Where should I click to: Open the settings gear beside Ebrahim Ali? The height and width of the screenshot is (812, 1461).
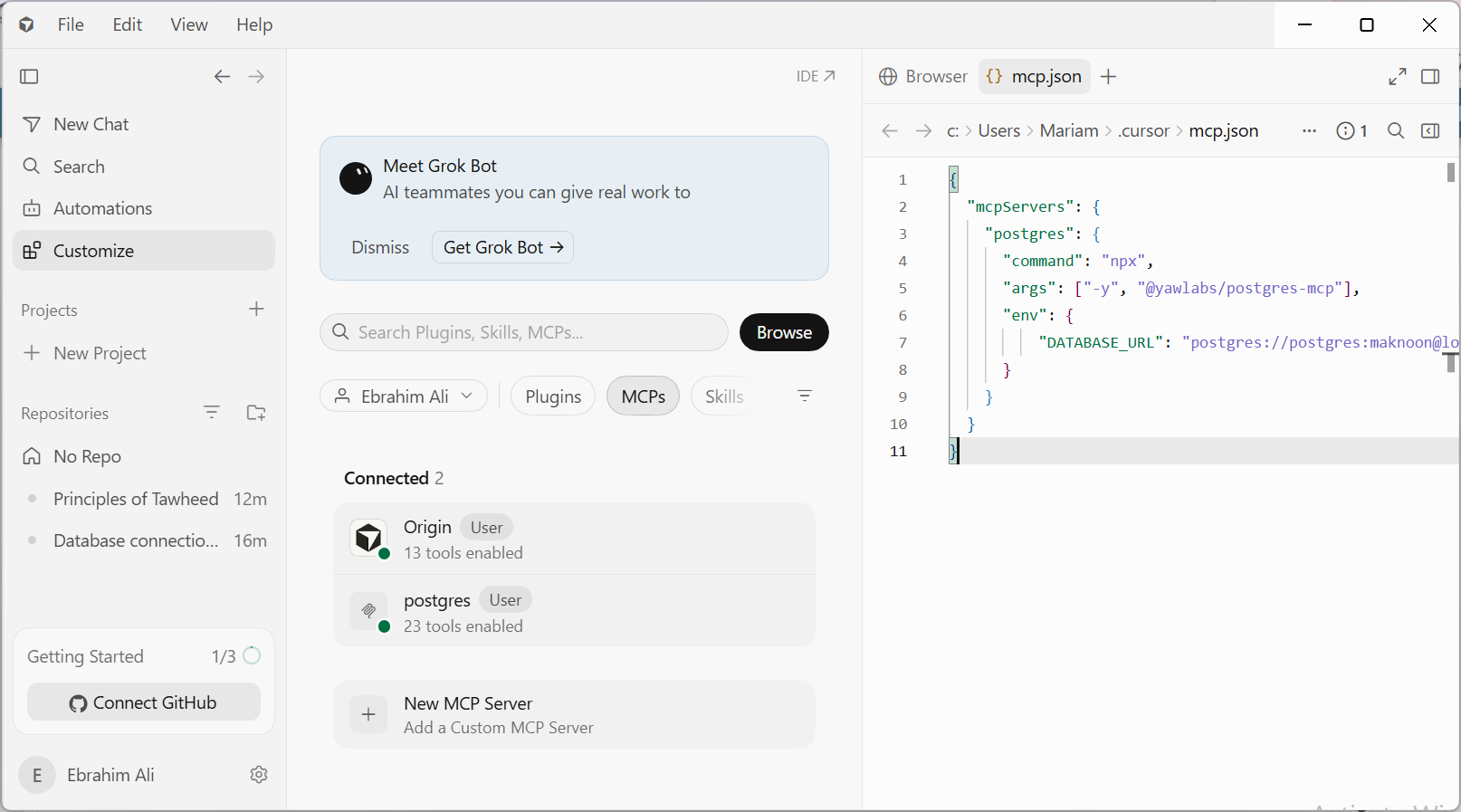[259, 774]
